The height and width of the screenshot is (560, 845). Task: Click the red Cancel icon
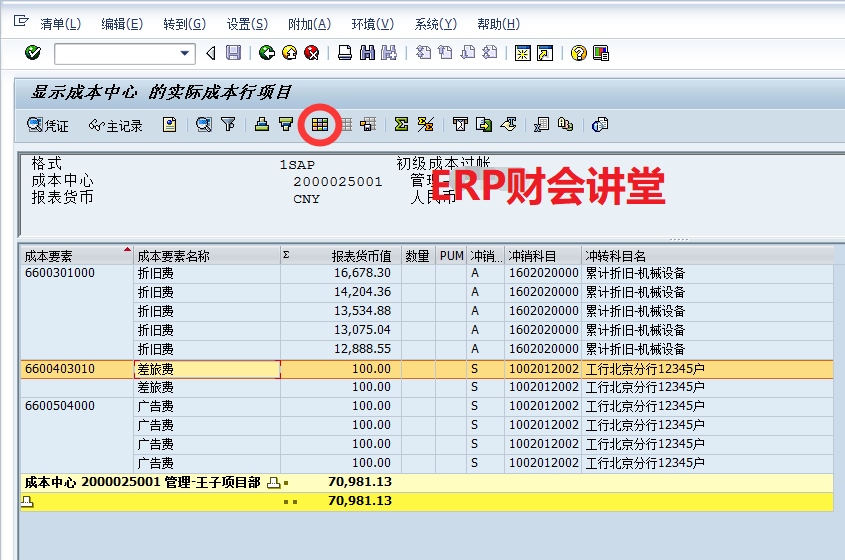click(x=311, y=53)
